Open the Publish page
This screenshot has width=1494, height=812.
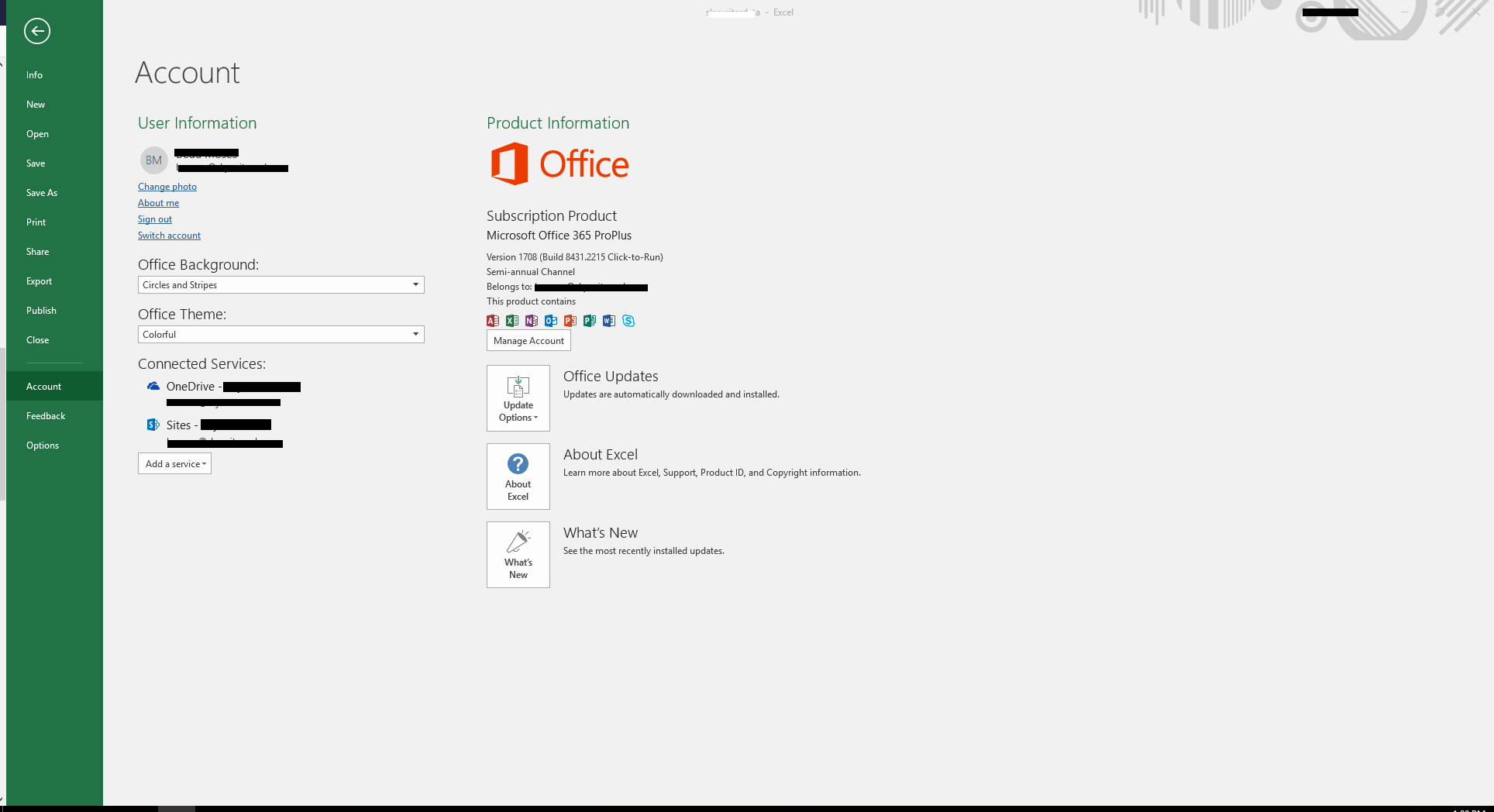(54, 311)
